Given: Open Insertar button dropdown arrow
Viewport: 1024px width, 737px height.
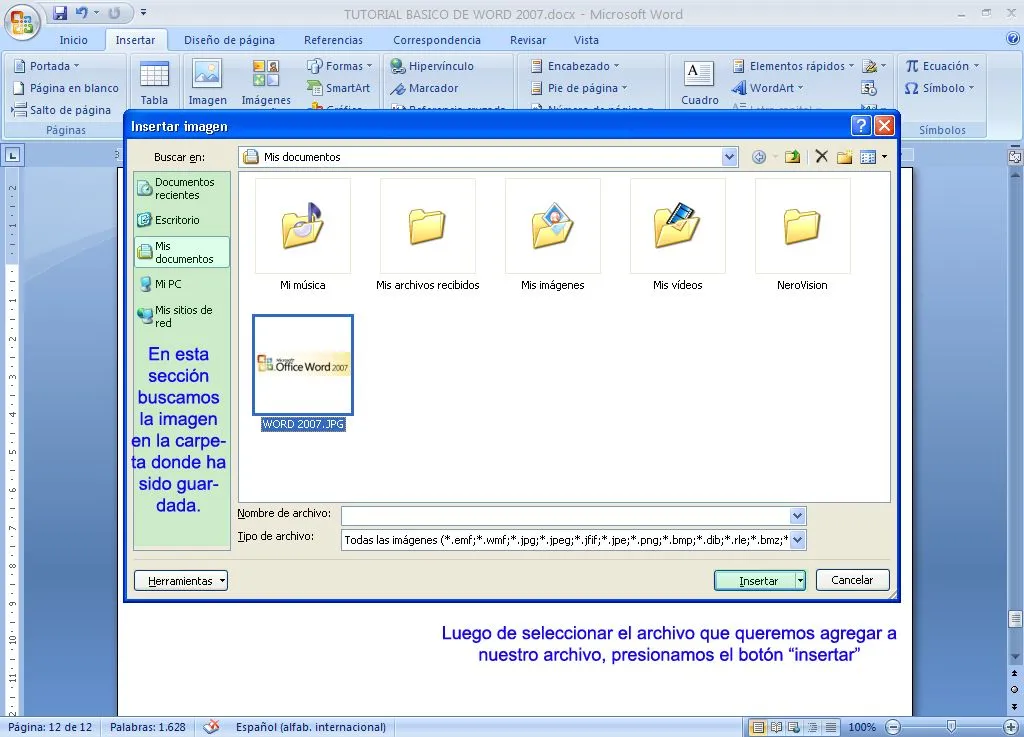Looking at the screenshot, I should pos(800,580).
